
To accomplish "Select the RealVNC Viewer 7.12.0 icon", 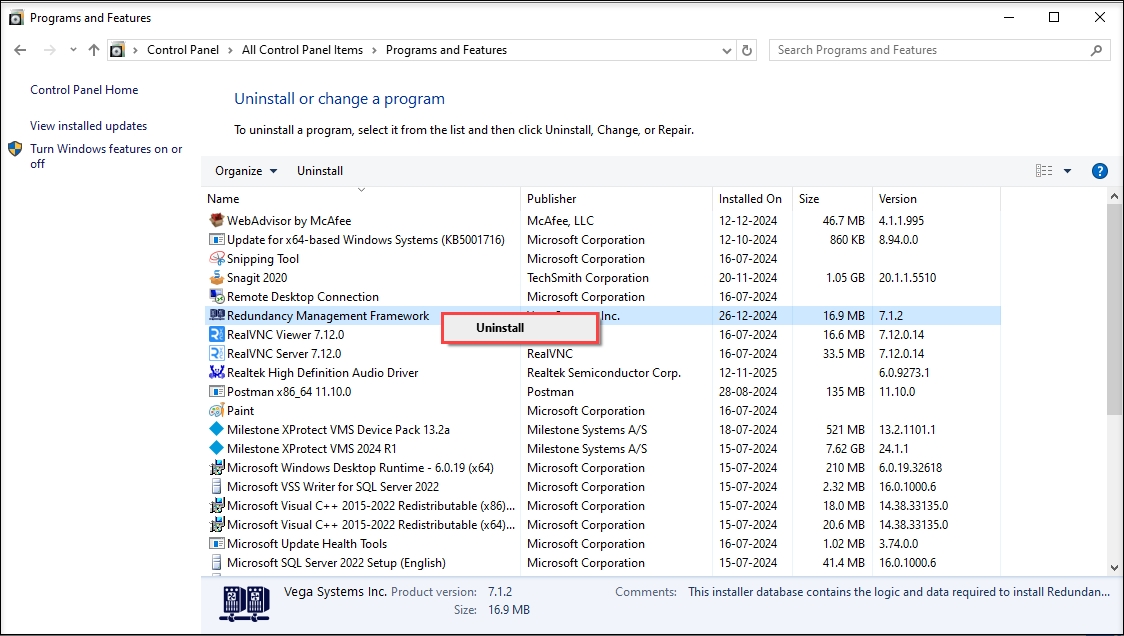I will [x=216, y=335].
